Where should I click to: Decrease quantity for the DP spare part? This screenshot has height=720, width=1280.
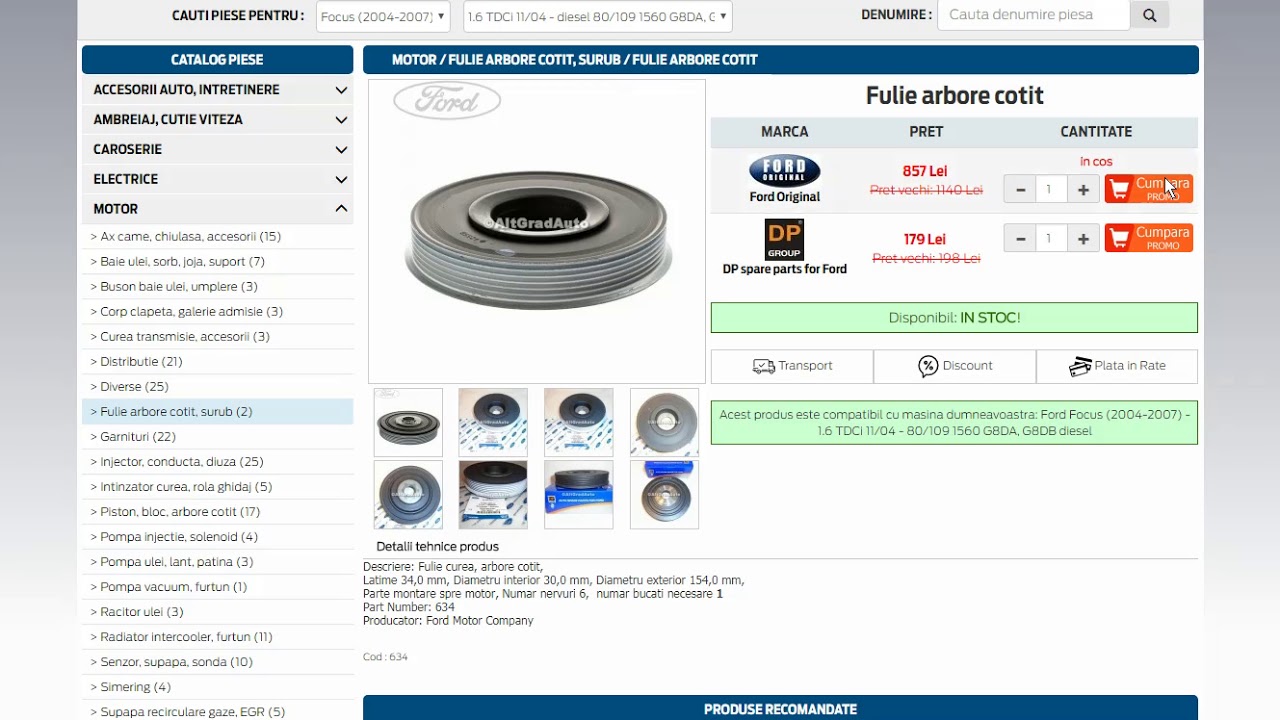pos(1020,238)
